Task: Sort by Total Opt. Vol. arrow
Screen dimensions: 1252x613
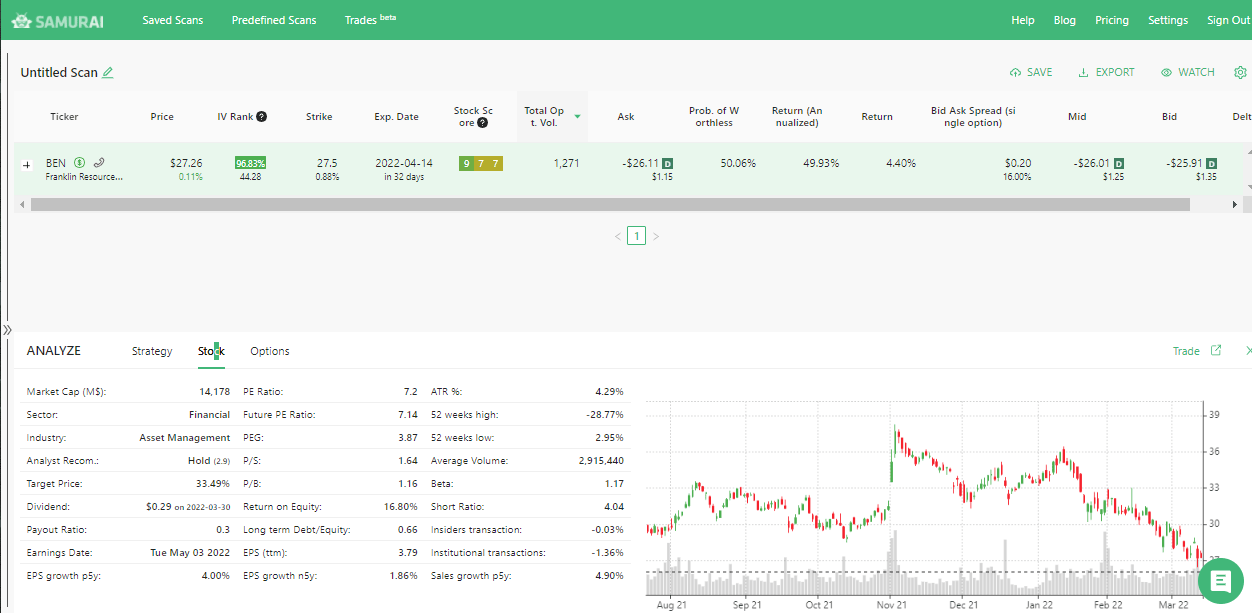Action: (577, 117)
